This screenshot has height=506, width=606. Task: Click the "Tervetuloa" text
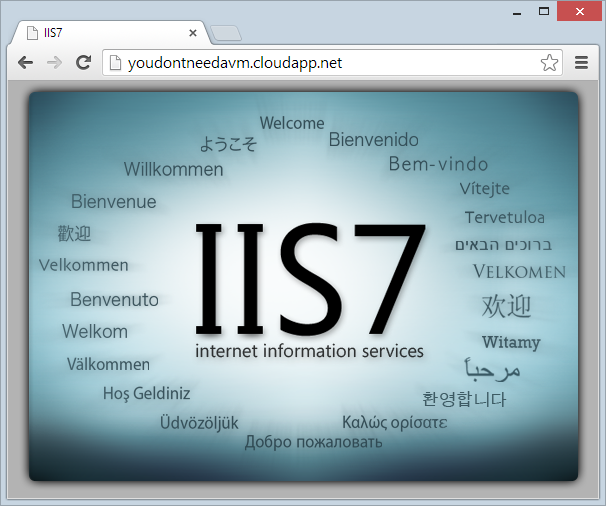[505, 218]
